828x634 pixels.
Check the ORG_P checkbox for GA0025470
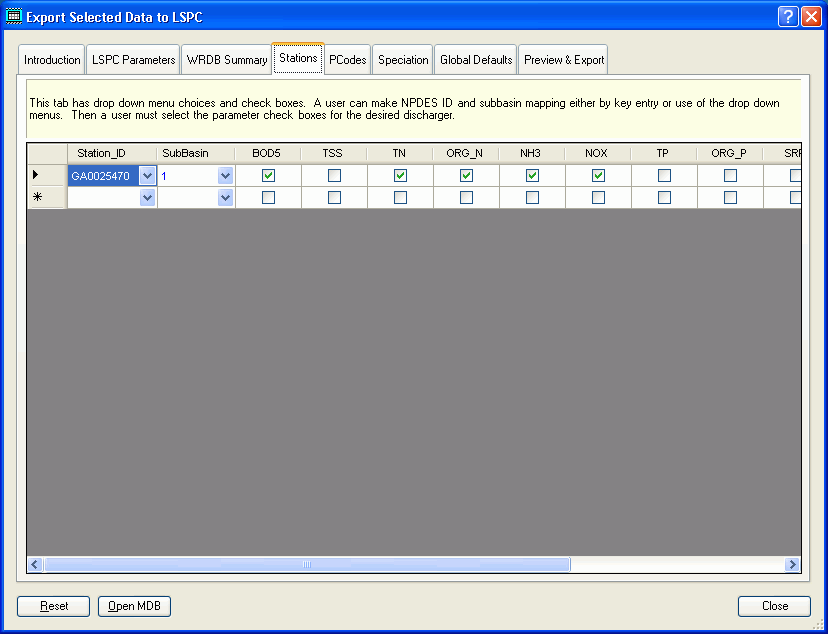pyautogui.click(x=729, y=174)
